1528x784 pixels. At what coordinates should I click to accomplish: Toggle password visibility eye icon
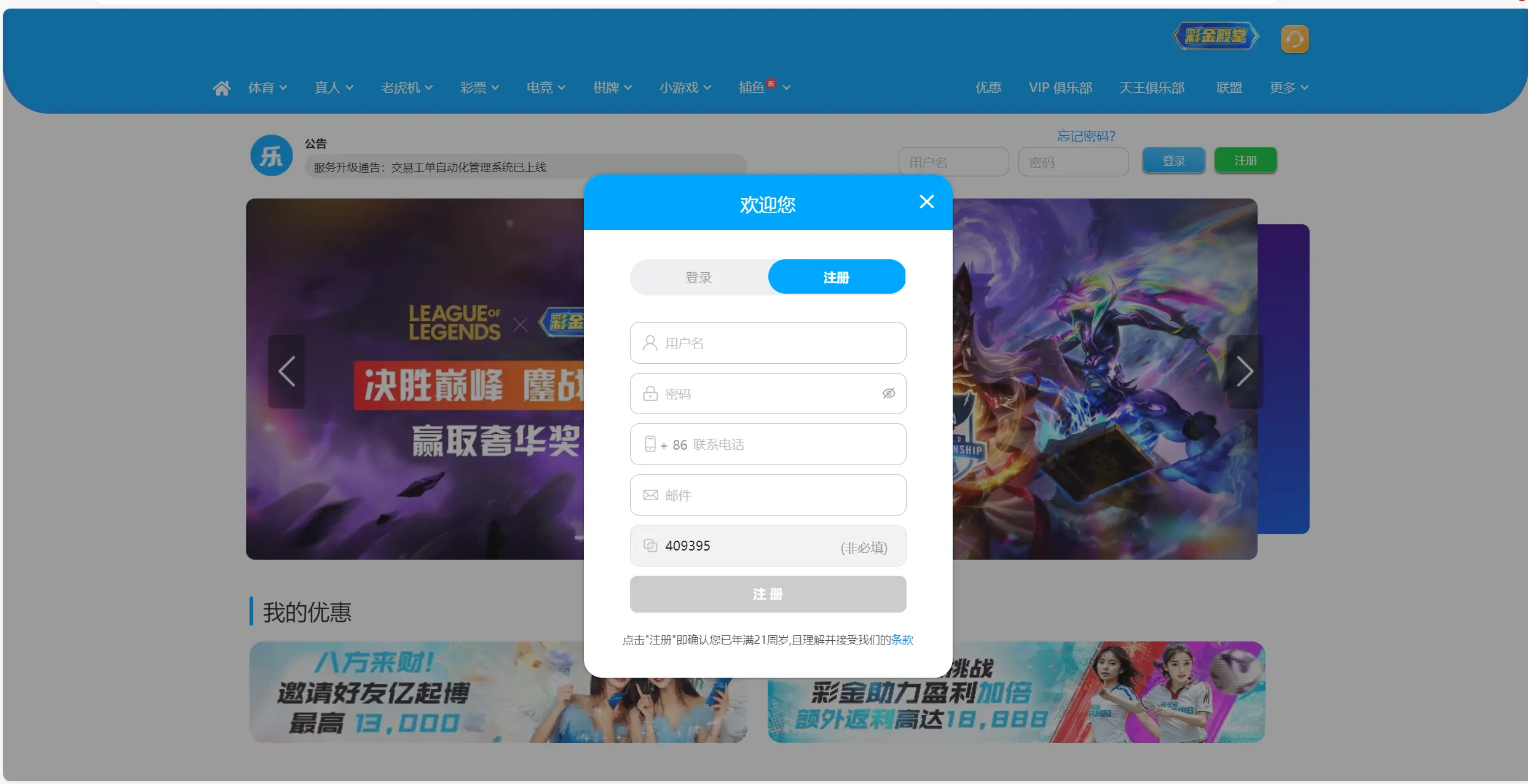[889, 394]
